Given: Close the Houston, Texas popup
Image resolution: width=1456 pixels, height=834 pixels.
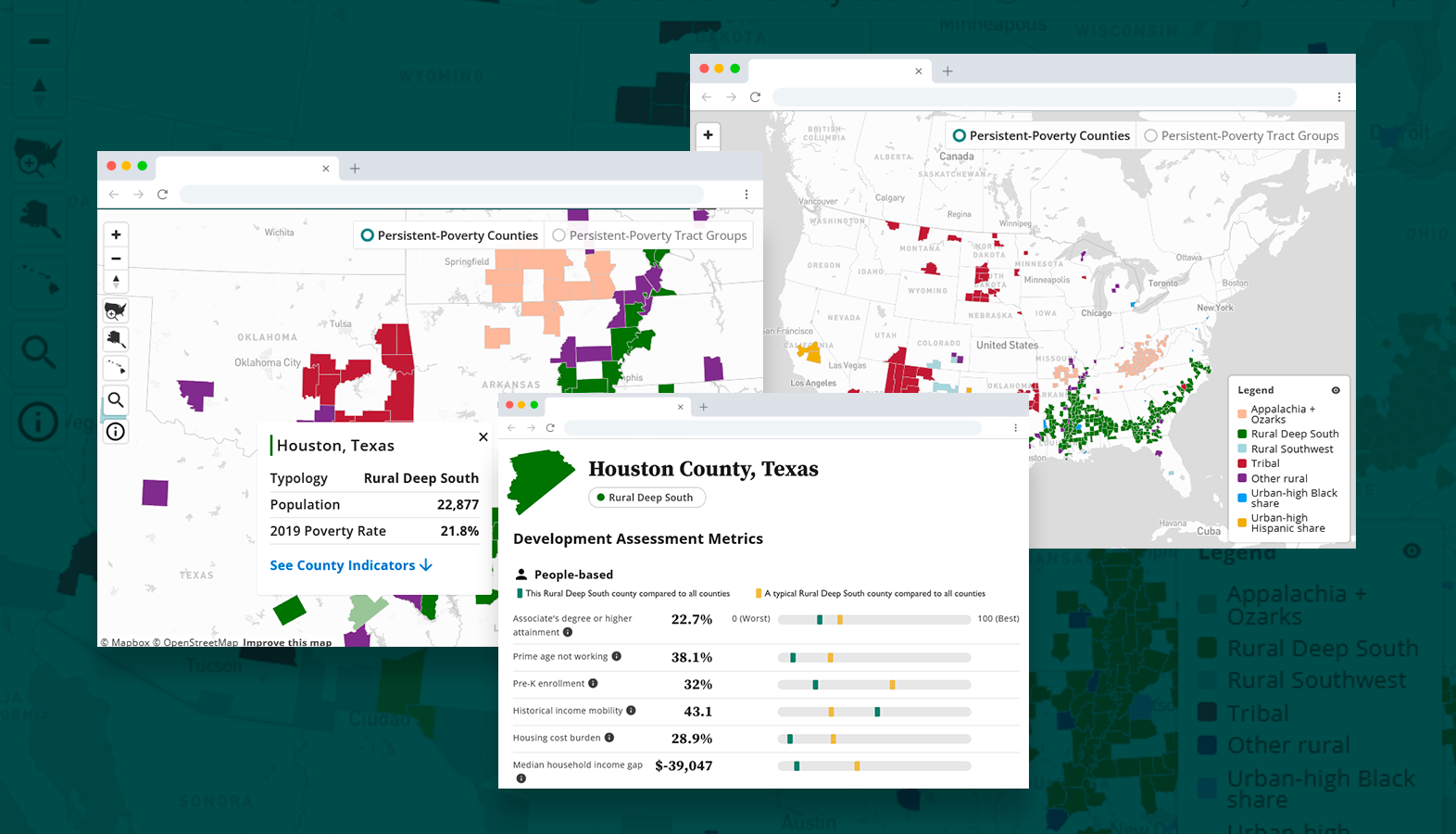Looking at the screenshot, I should pos(483,436).
